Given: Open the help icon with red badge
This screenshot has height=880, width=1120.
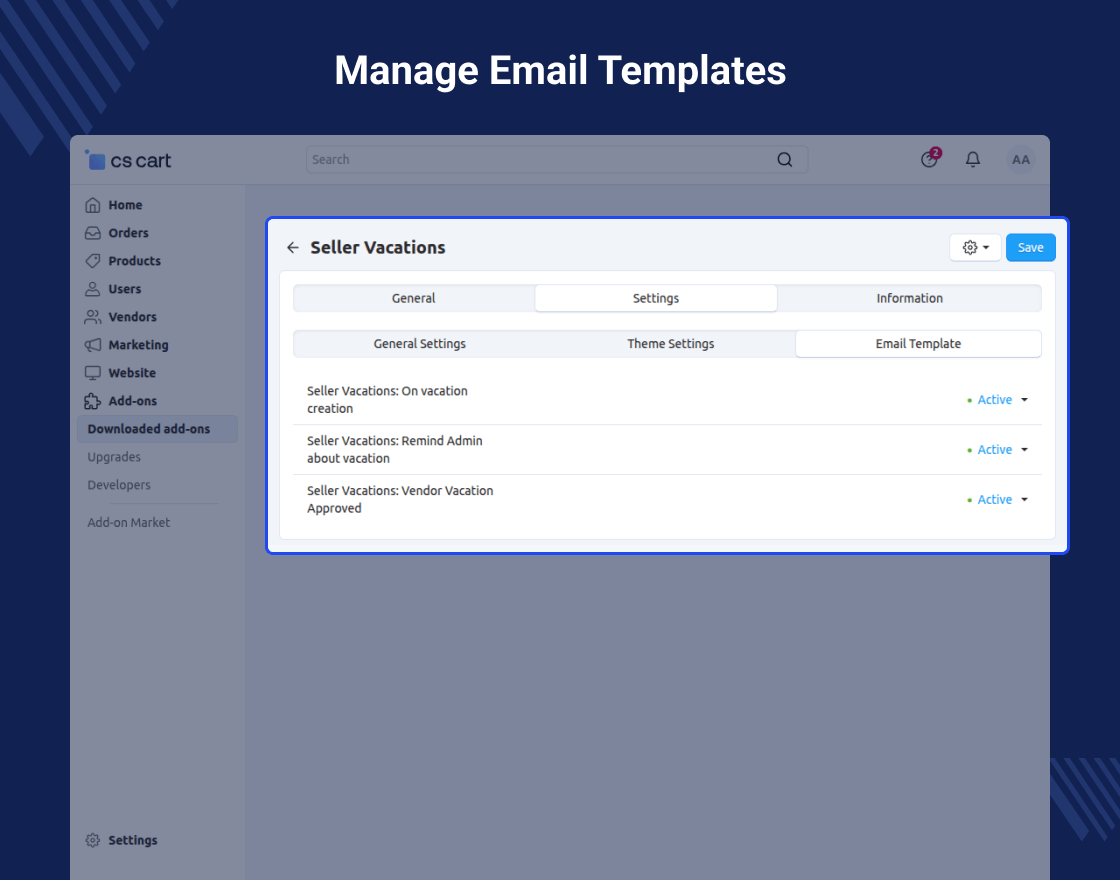Looking at the screenshot, I should pos(930,159).
